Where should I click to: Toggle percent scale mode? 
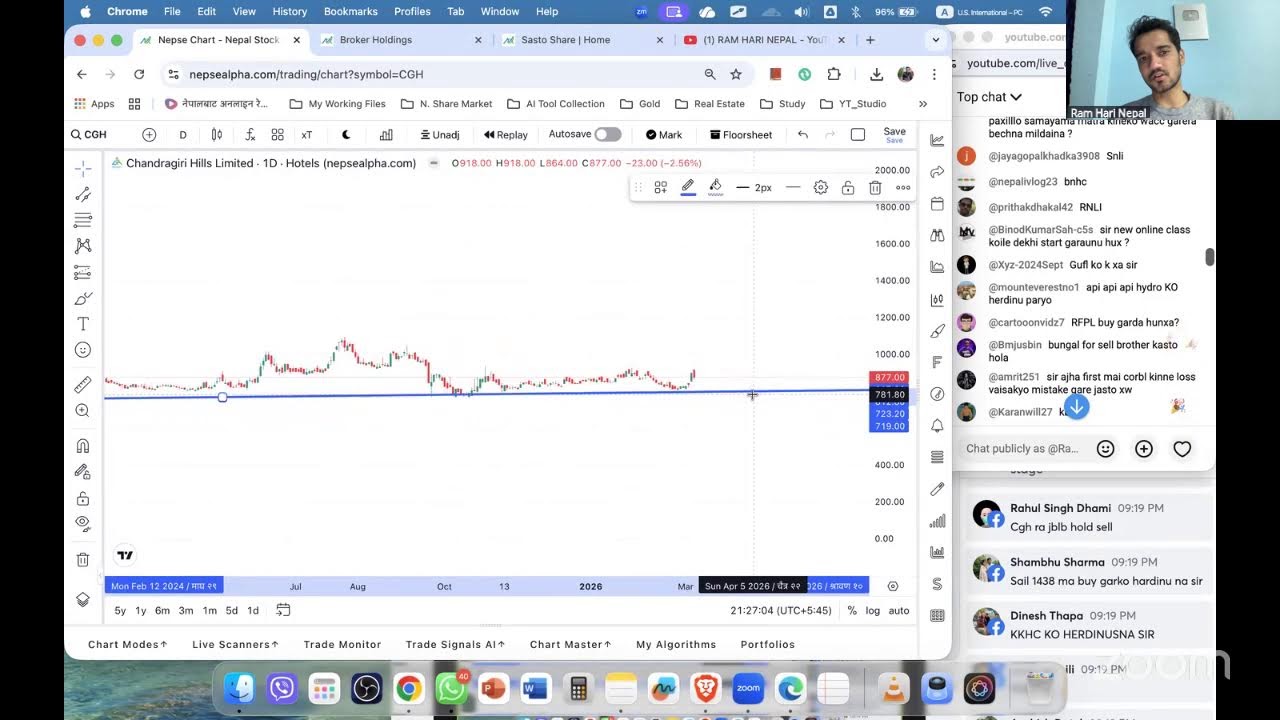tap(852, 610)
